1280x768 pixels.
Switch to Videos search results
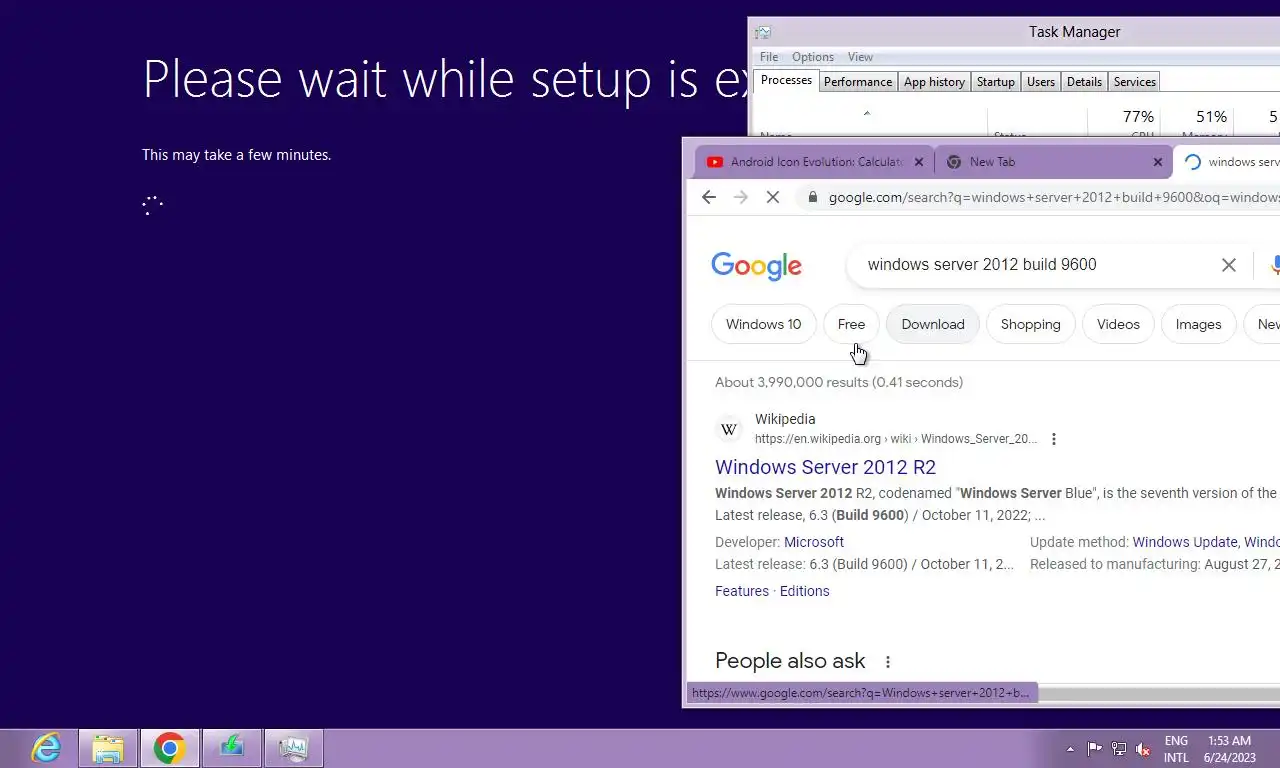pyautogui.click(x=1118, y=324)
